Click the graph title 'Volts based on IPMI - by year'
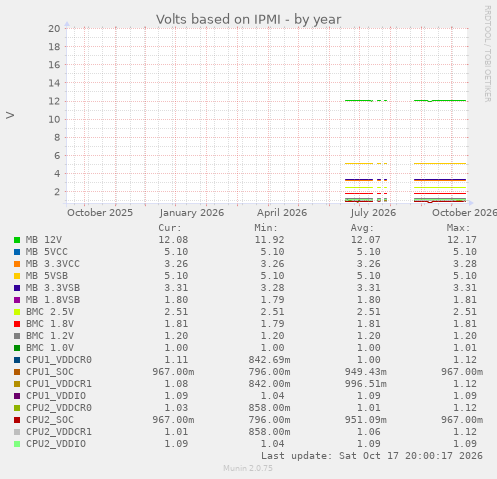The image size is (497, 479). 248,19
